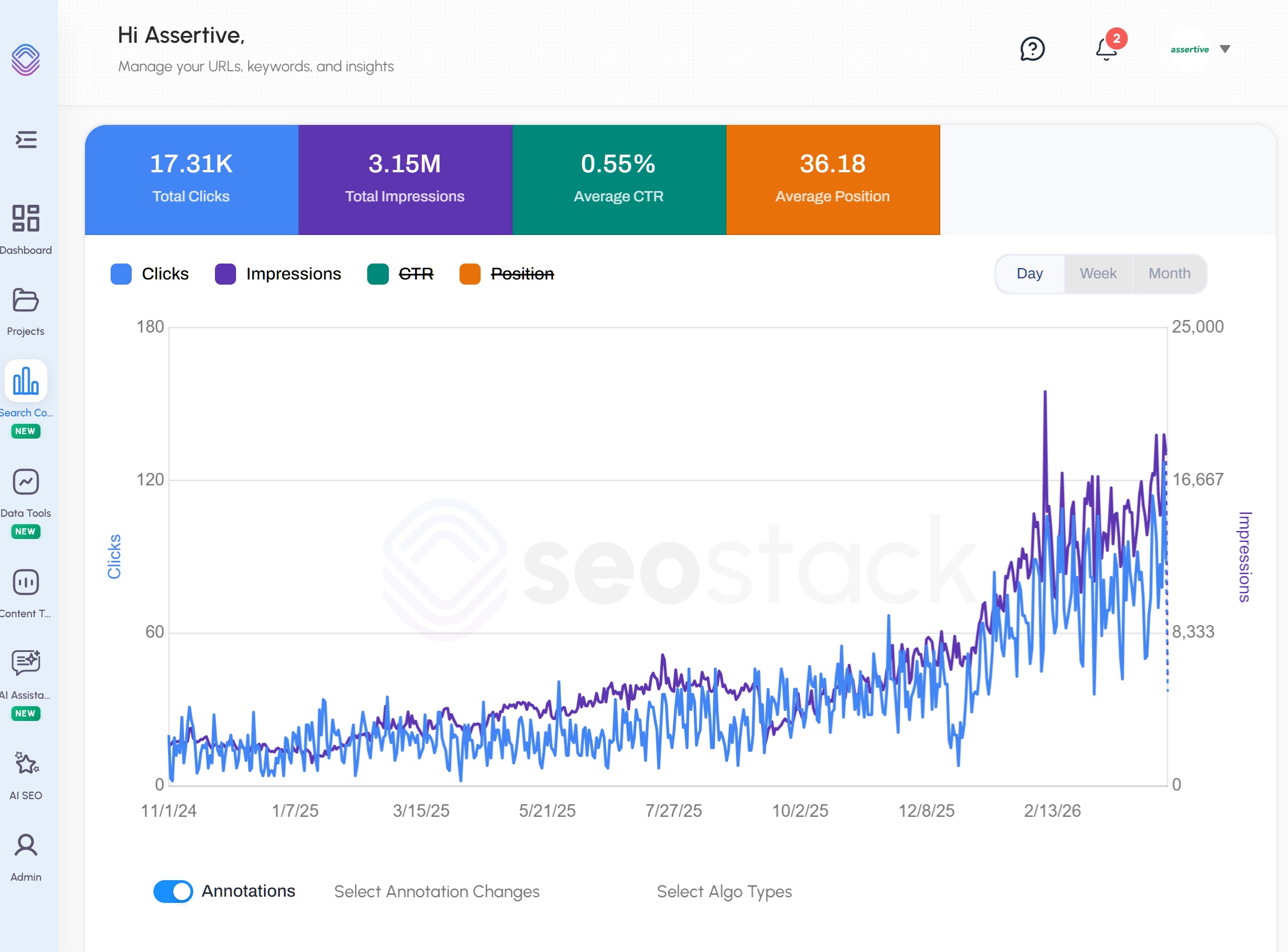Open Select Annotation Changes dropdown

tap(437, 892)
